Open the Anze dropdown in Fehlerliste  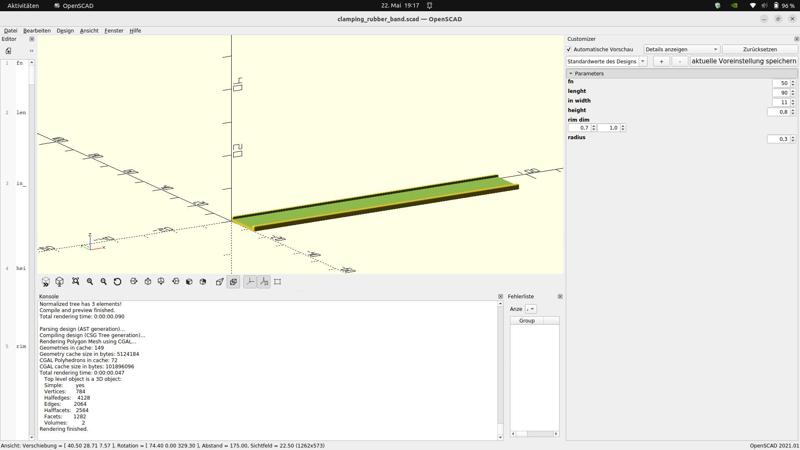click(x=531, y=309)
